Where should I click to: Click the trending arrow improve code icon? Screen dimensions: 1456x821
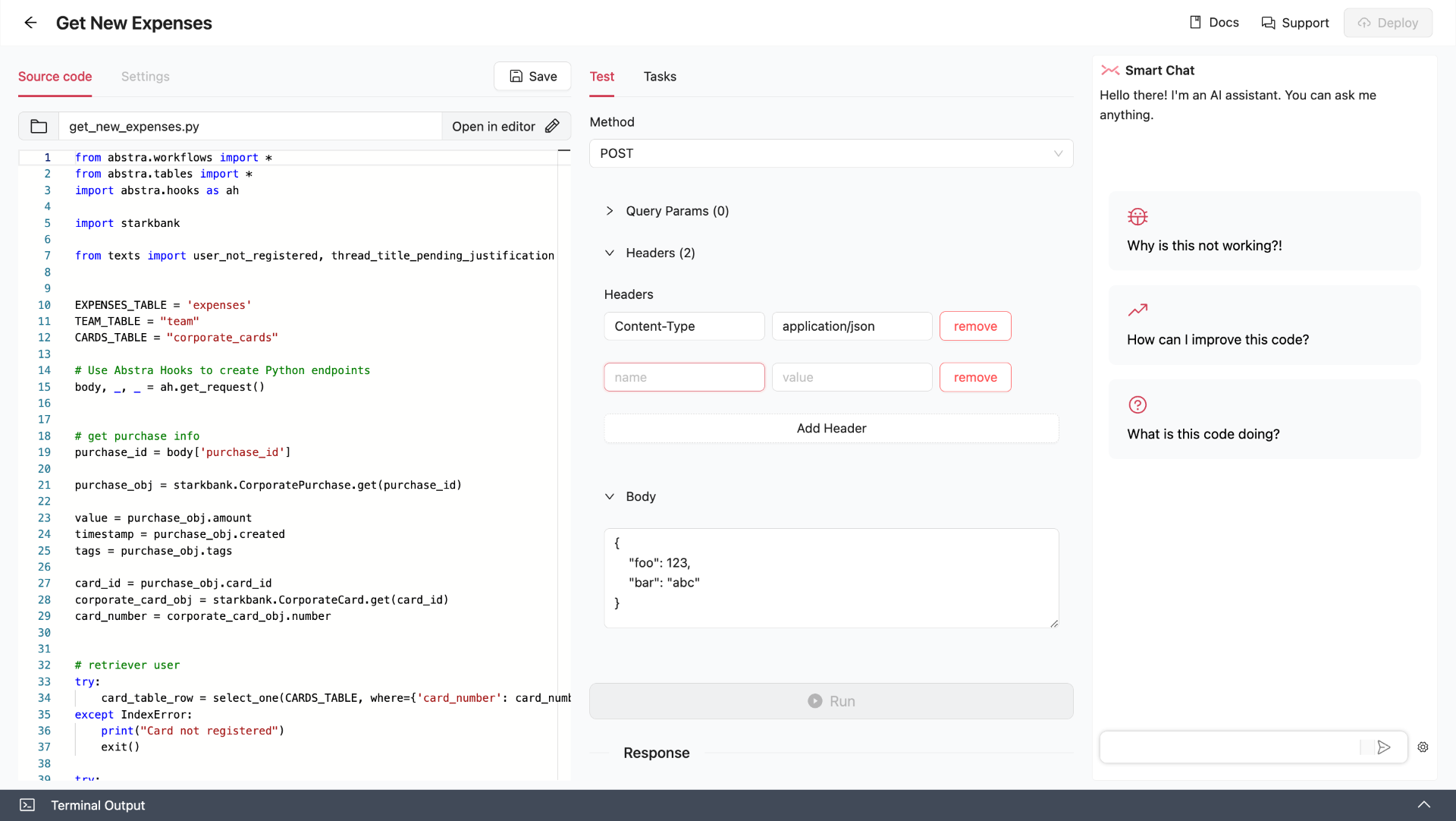click(x=1137, y=310)
